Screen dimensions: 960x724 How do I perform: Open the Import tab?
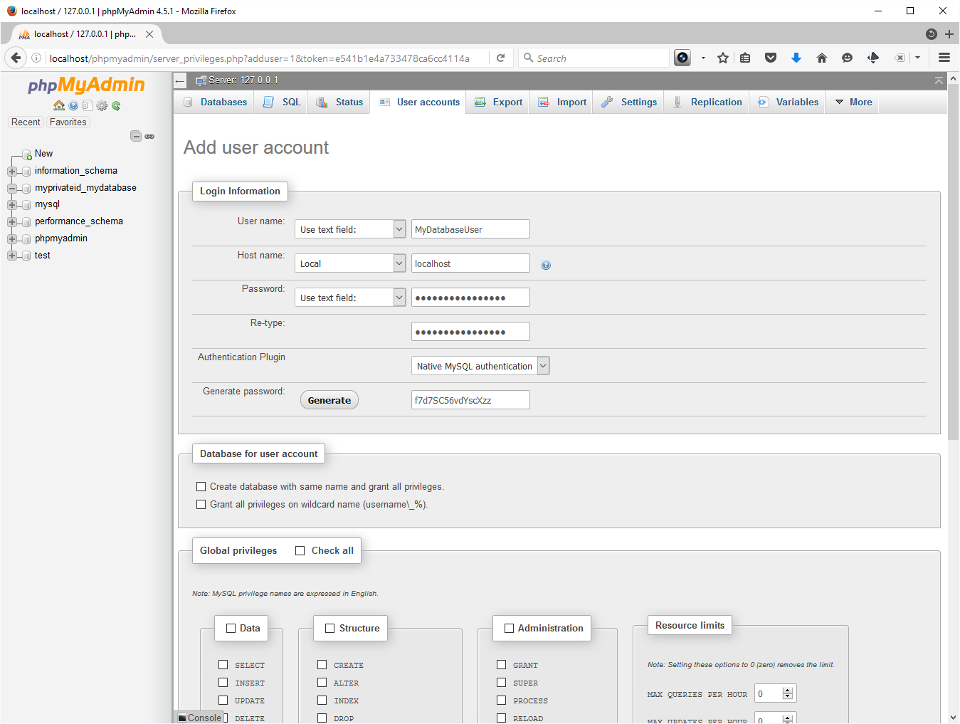(x=562, y=102)
